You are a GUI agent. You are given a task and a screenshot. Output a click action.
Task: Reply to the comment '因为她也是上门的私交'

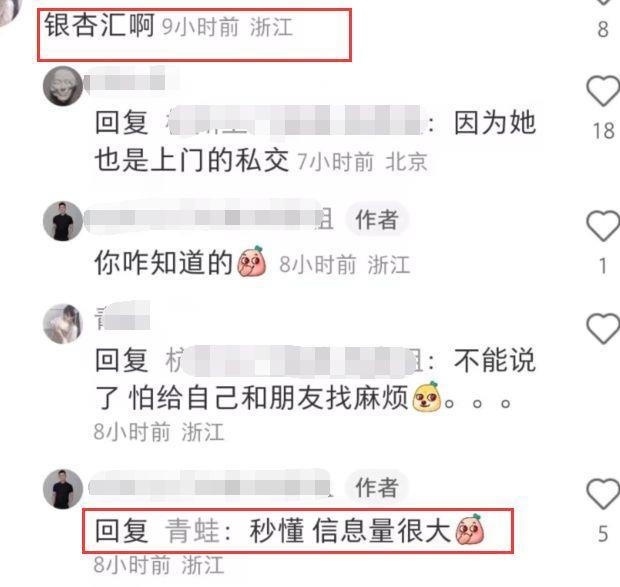[315, 142]
